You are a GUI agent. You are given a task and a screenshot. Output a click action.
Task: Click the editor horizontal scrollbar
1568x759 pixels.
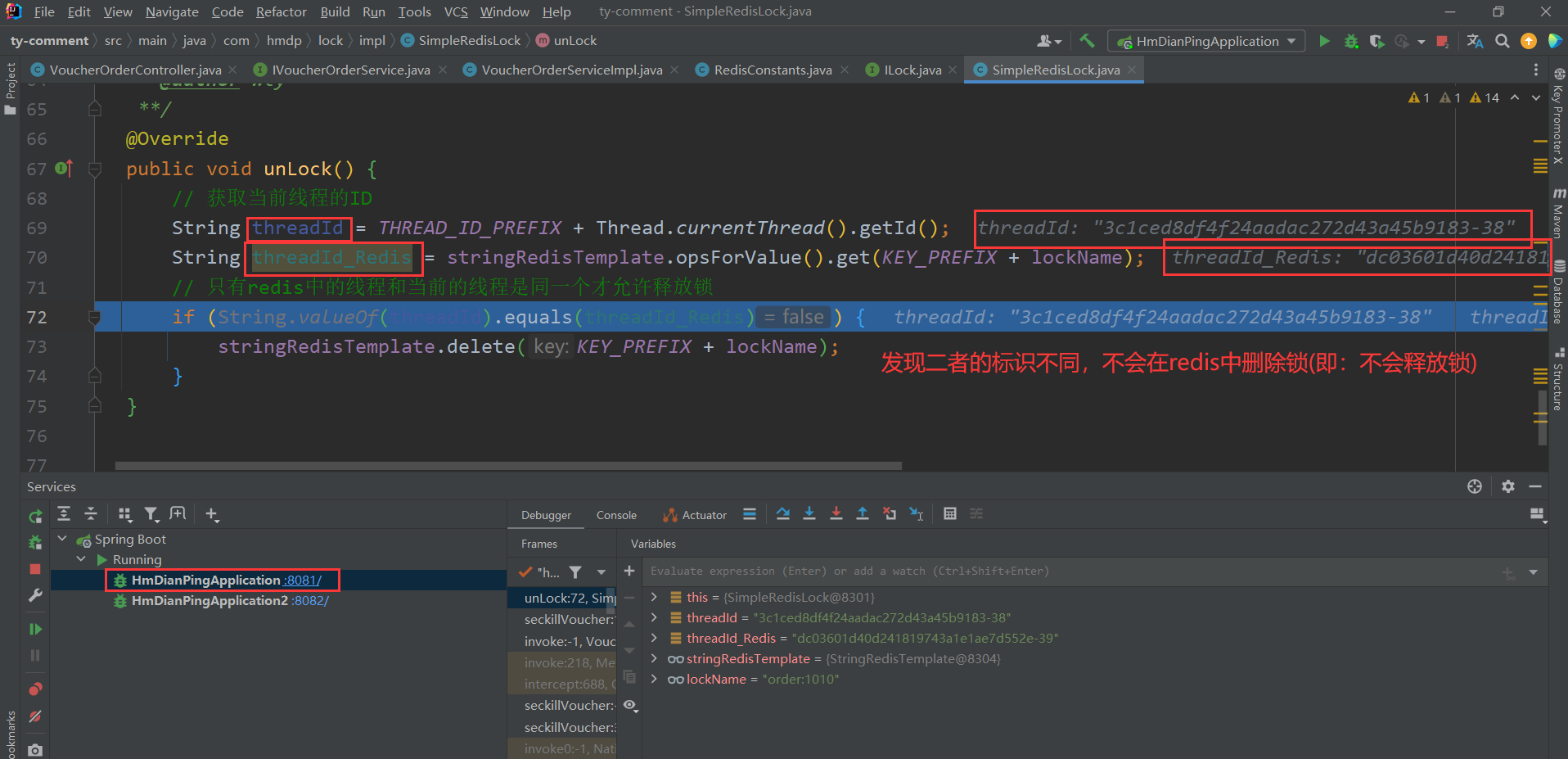(508, 465)
